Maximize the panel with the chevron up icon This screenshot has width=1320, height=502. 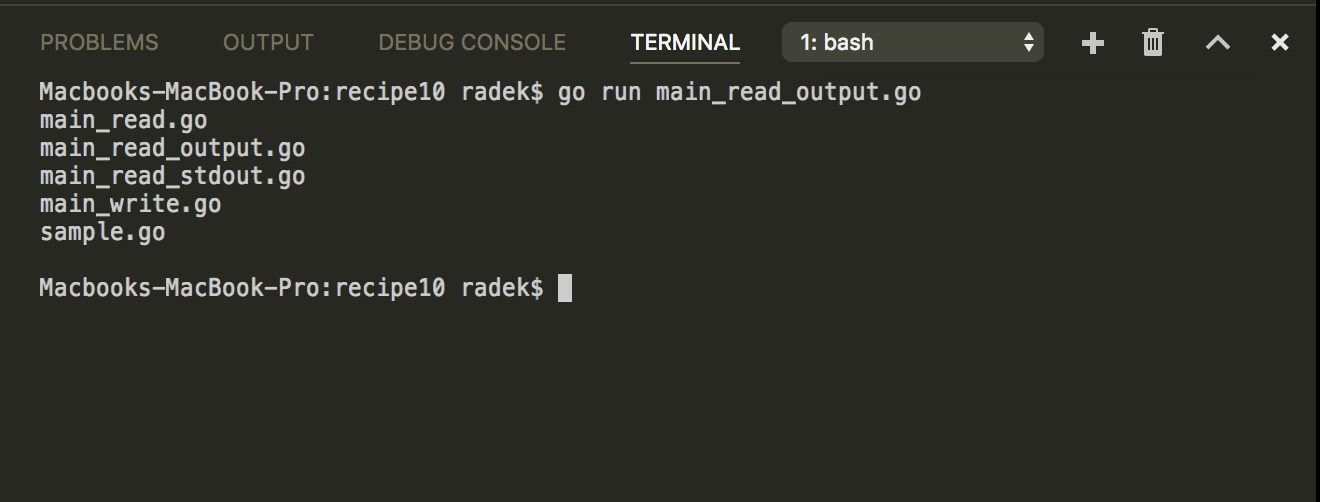[1217, 42]
